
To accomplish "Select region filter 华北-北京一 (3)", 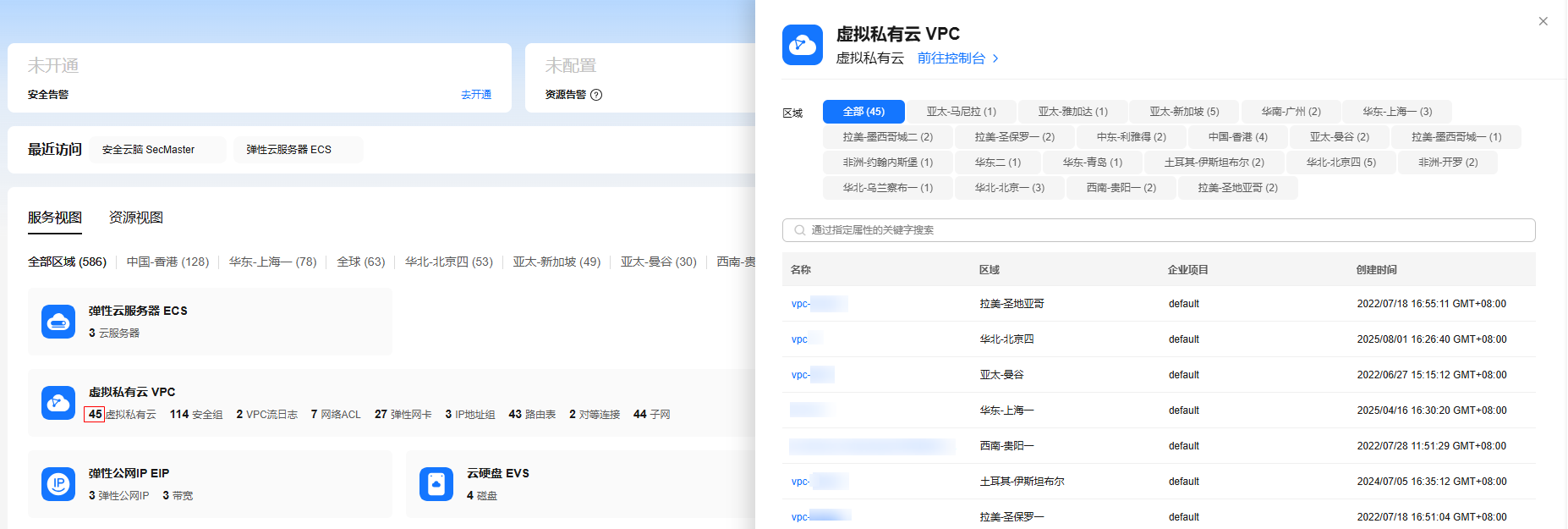I will tap(1010, 188).
